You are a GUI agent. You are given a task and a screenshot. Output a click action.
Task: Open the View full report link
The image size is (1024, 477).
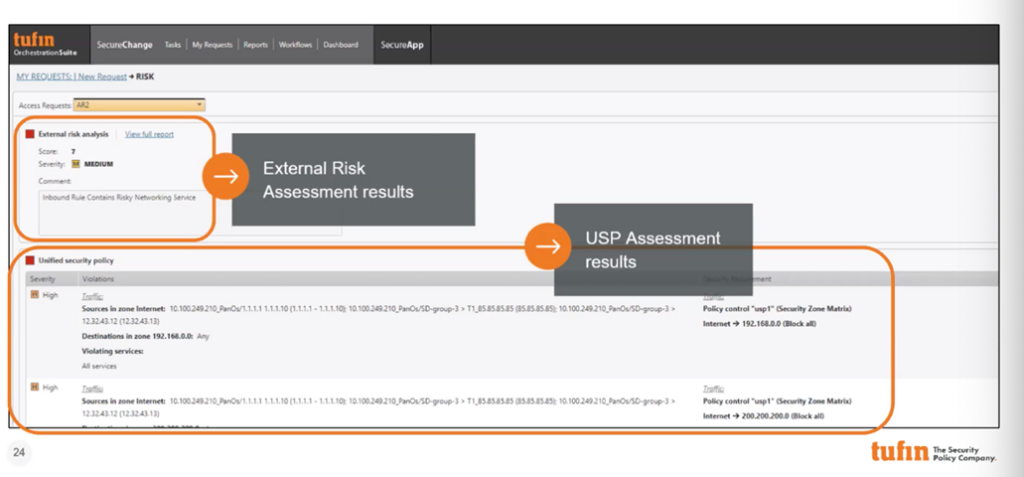[x=149, y=134]
